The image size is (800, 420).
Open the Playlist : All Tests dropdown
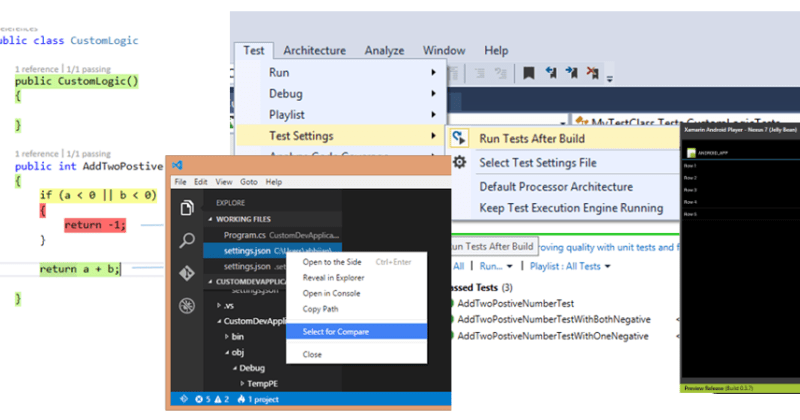click(568, 267)
